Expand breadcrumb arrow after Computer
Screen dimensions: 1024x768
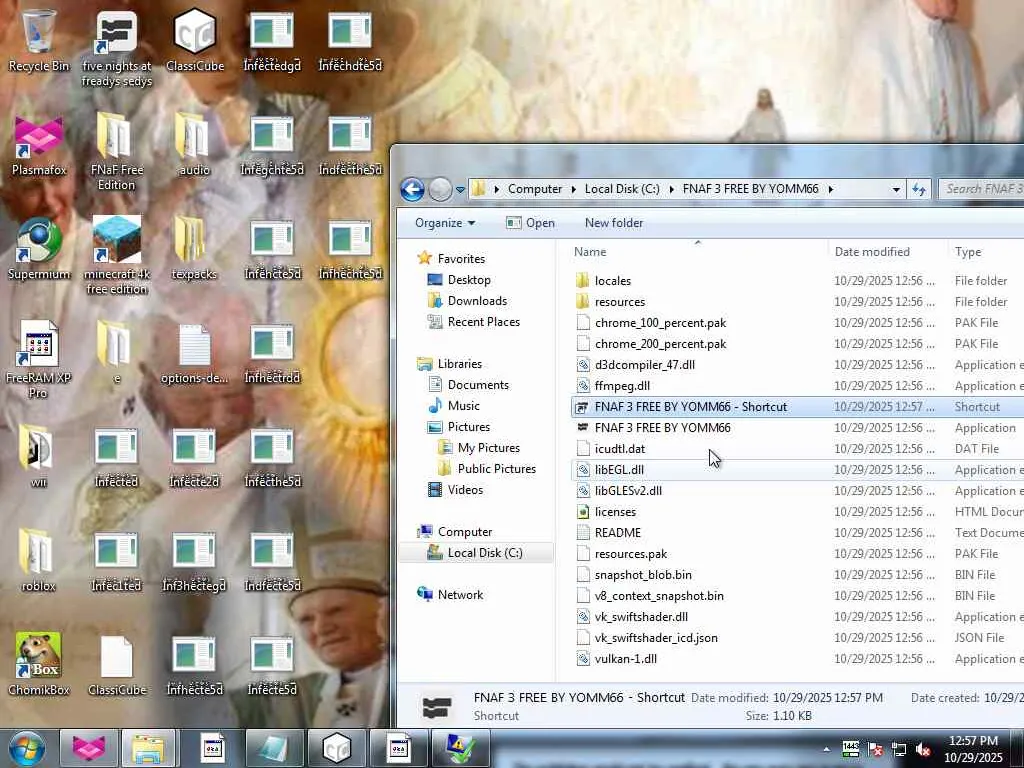point(573,189)
